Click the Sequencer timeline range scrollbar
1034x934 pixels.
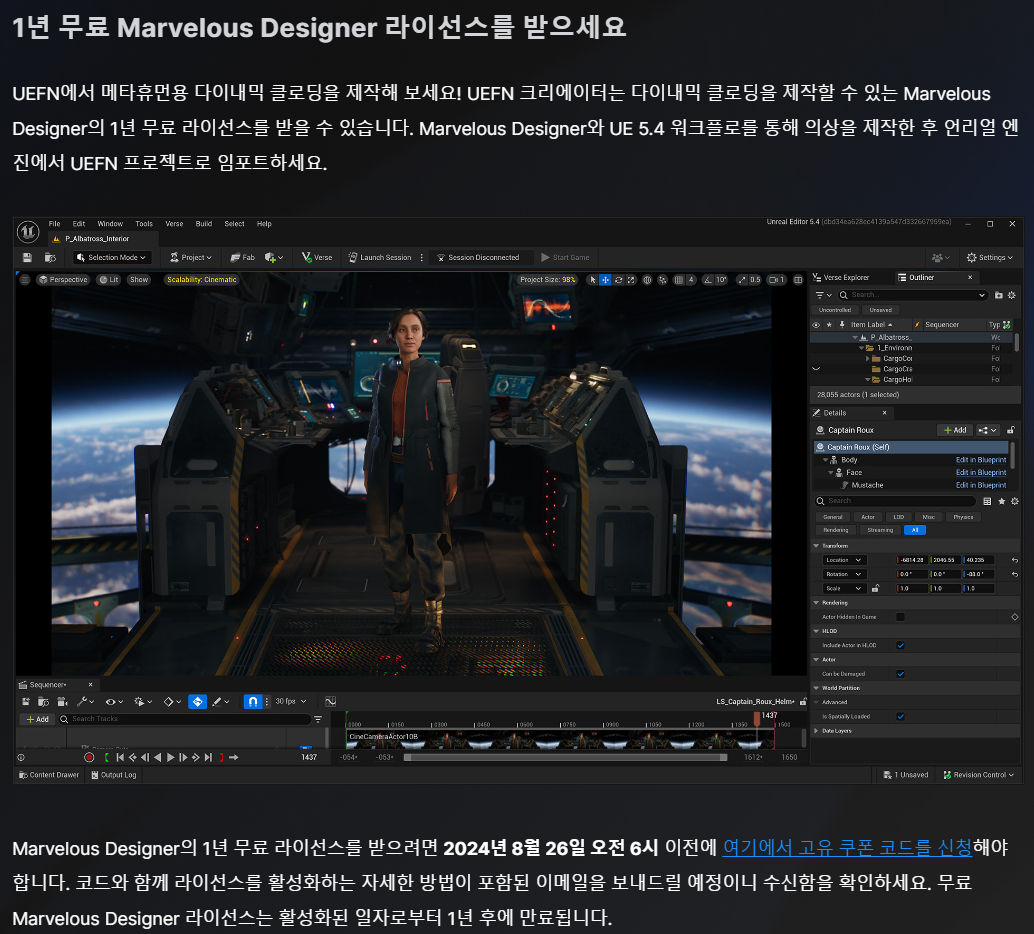click(x=566, y=757)
